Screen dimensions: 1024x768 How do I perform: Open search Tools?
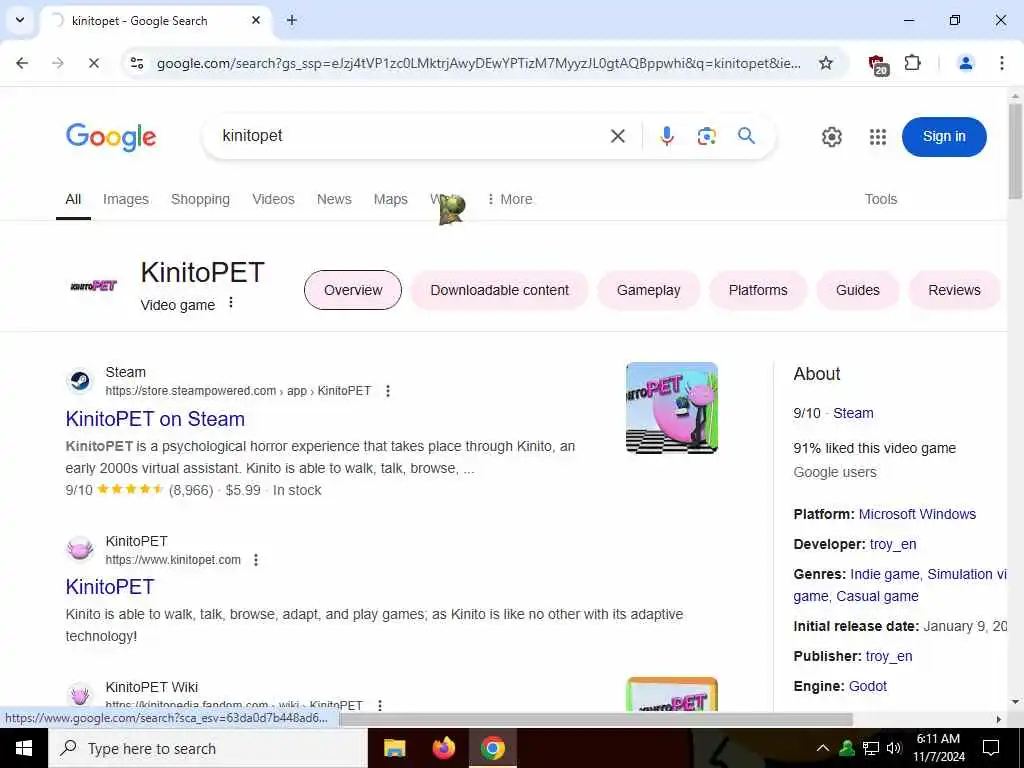click(x=881, y=199)
